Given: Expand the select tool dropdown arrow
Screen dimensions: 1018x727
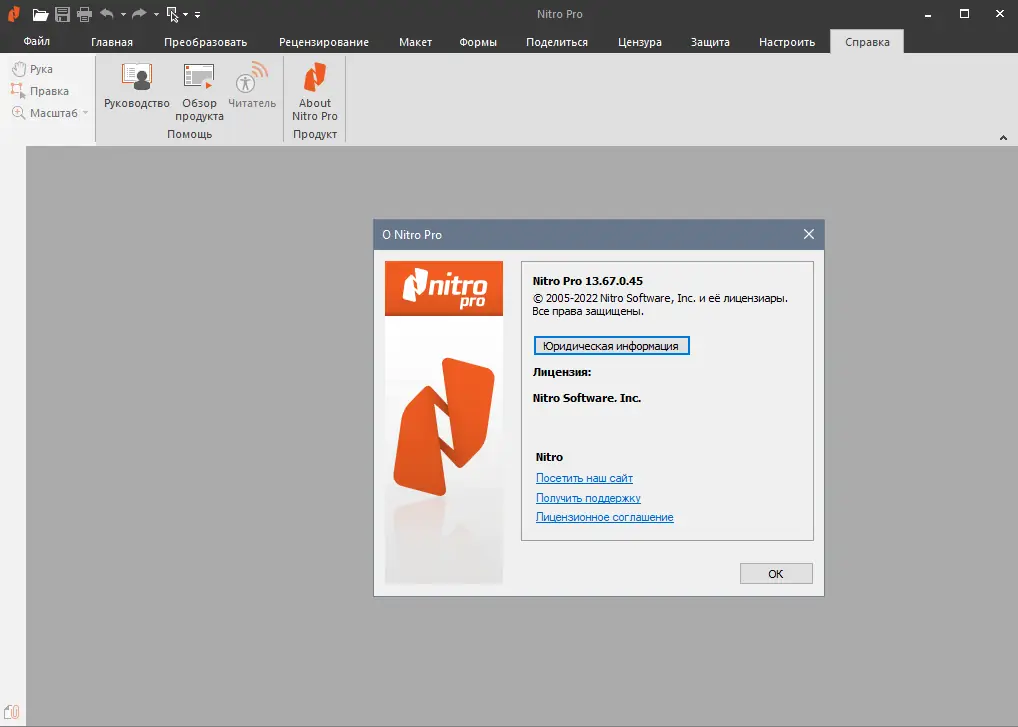Looking at the screenshot, I should pyautogui.click(x=186, y=14).
